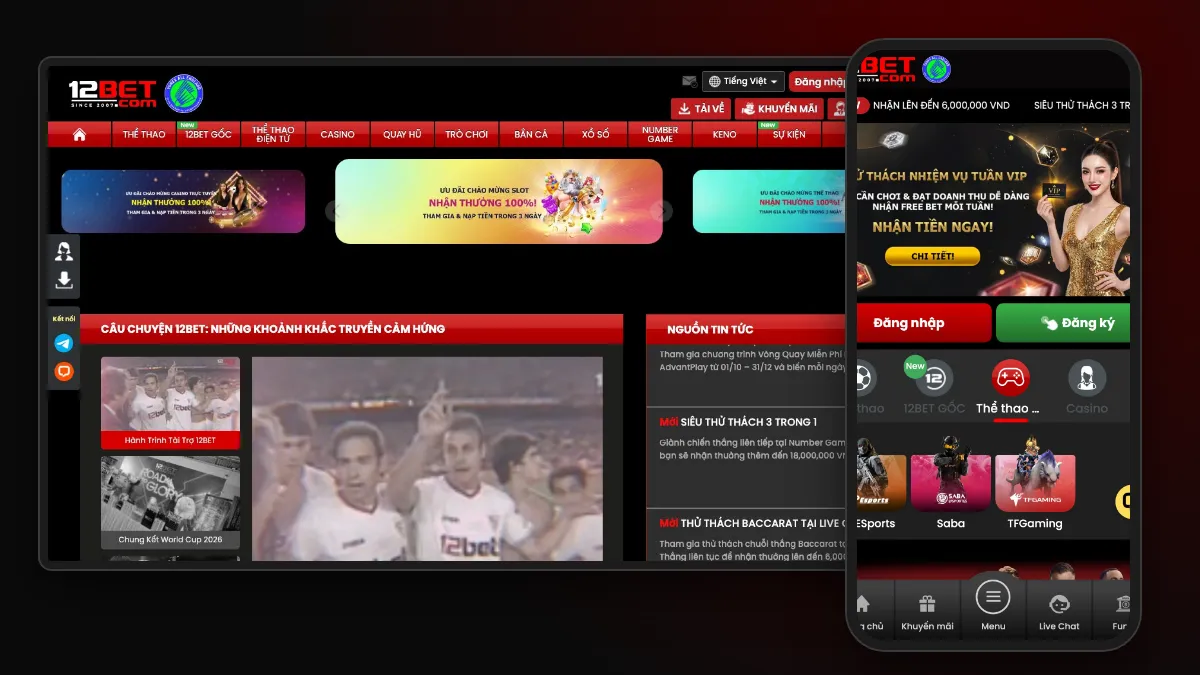Click the green circular badge next to the desktop logo
1200x675 pixels.
[x=183, y=94]
